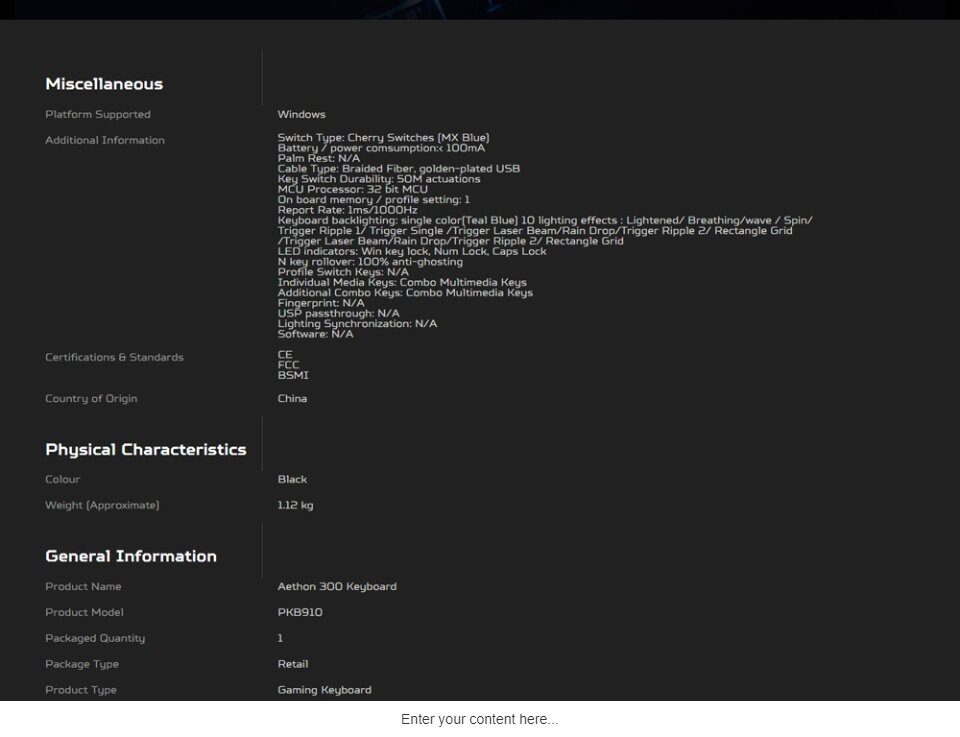
Task: Select the 'Weight (Approximate)' label
Action: pyautogui.click(x=102, y=505)
